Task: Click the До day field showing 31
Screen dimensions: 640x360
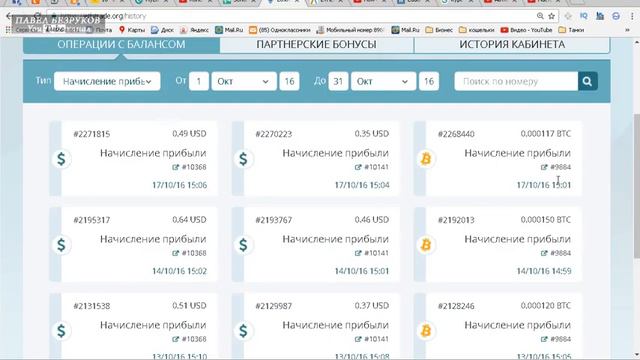Action: click(338, 81)
